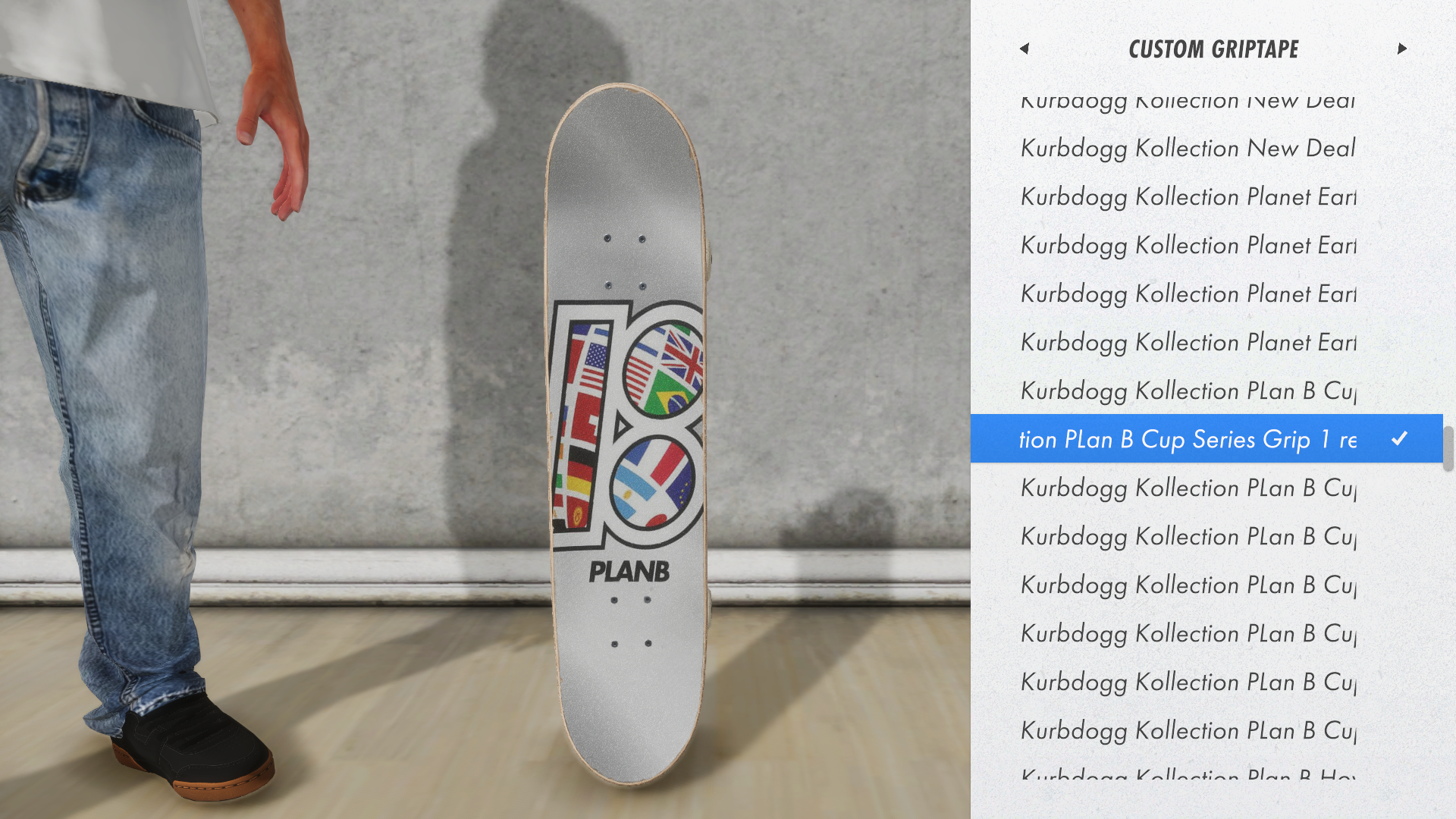
Task: Select the fully visible Kurbdogg Kollection New Deal item
Action: click(x=1188, y=148)
